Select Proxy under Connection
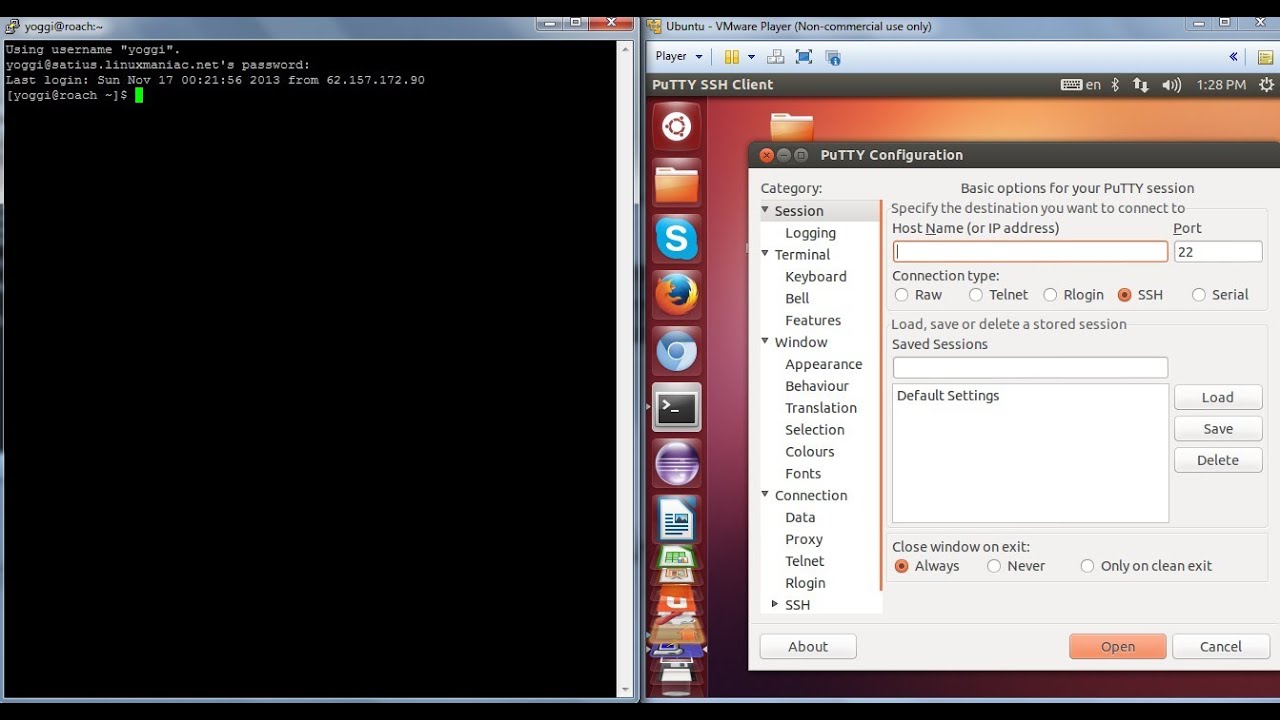 click(x=804, y=540)
